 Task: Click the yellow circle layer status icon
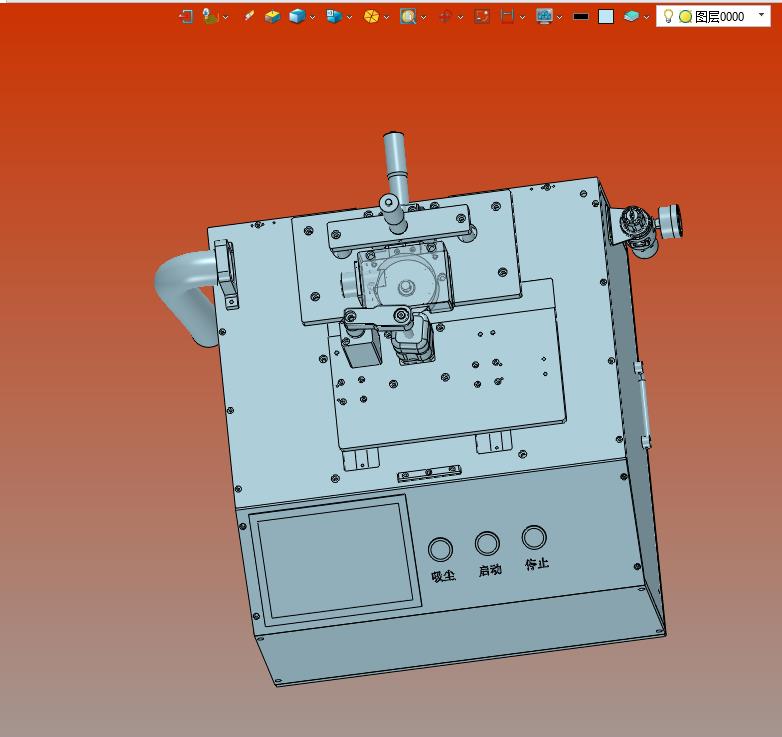(686, 17)
